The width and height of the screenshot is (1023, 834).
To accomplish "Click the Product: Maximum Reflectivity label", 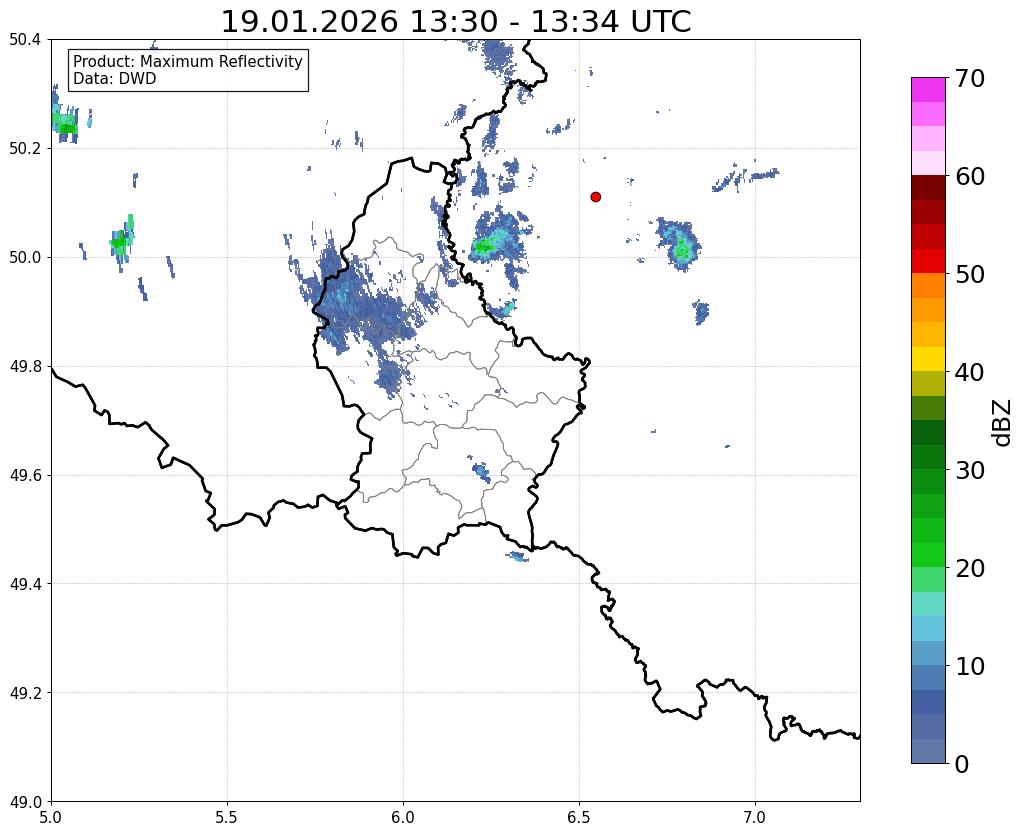I will 188,61.
